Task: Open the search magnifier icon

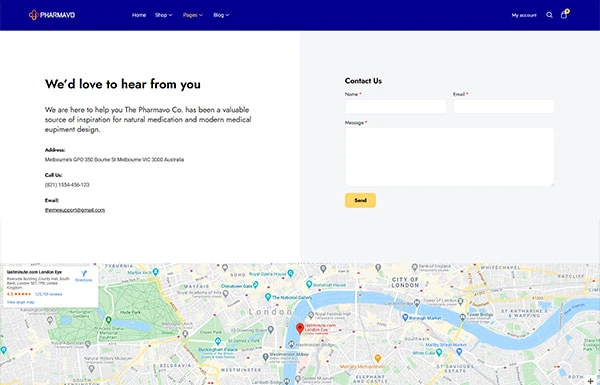Action: 549,15
